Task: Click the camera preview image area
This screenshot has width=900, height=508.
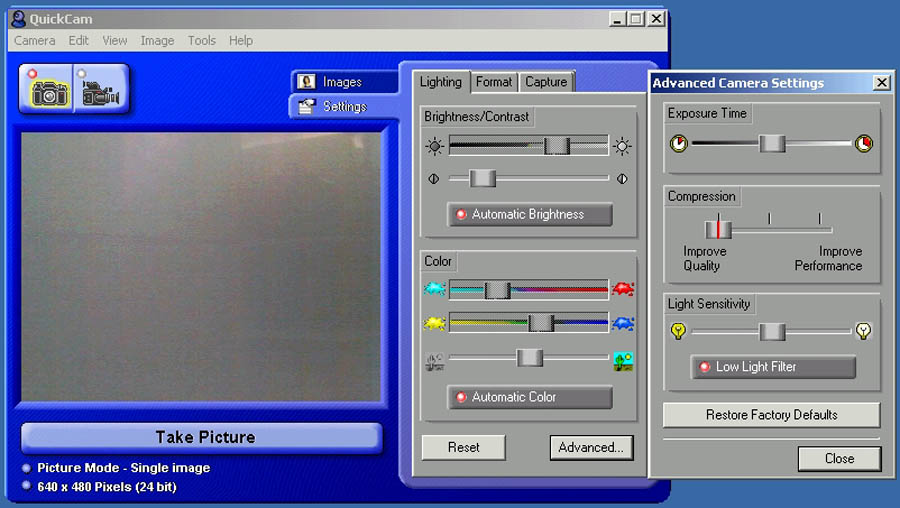Action: tap(202, 267)
